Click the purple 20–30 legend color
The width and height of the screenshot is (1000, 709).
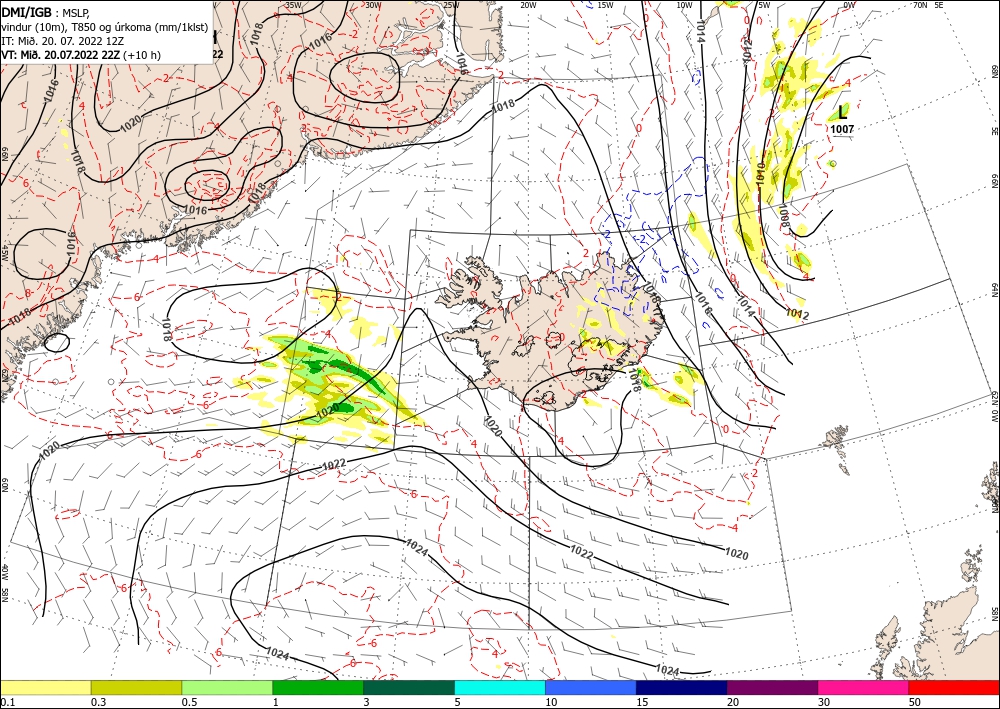[772, 687]
